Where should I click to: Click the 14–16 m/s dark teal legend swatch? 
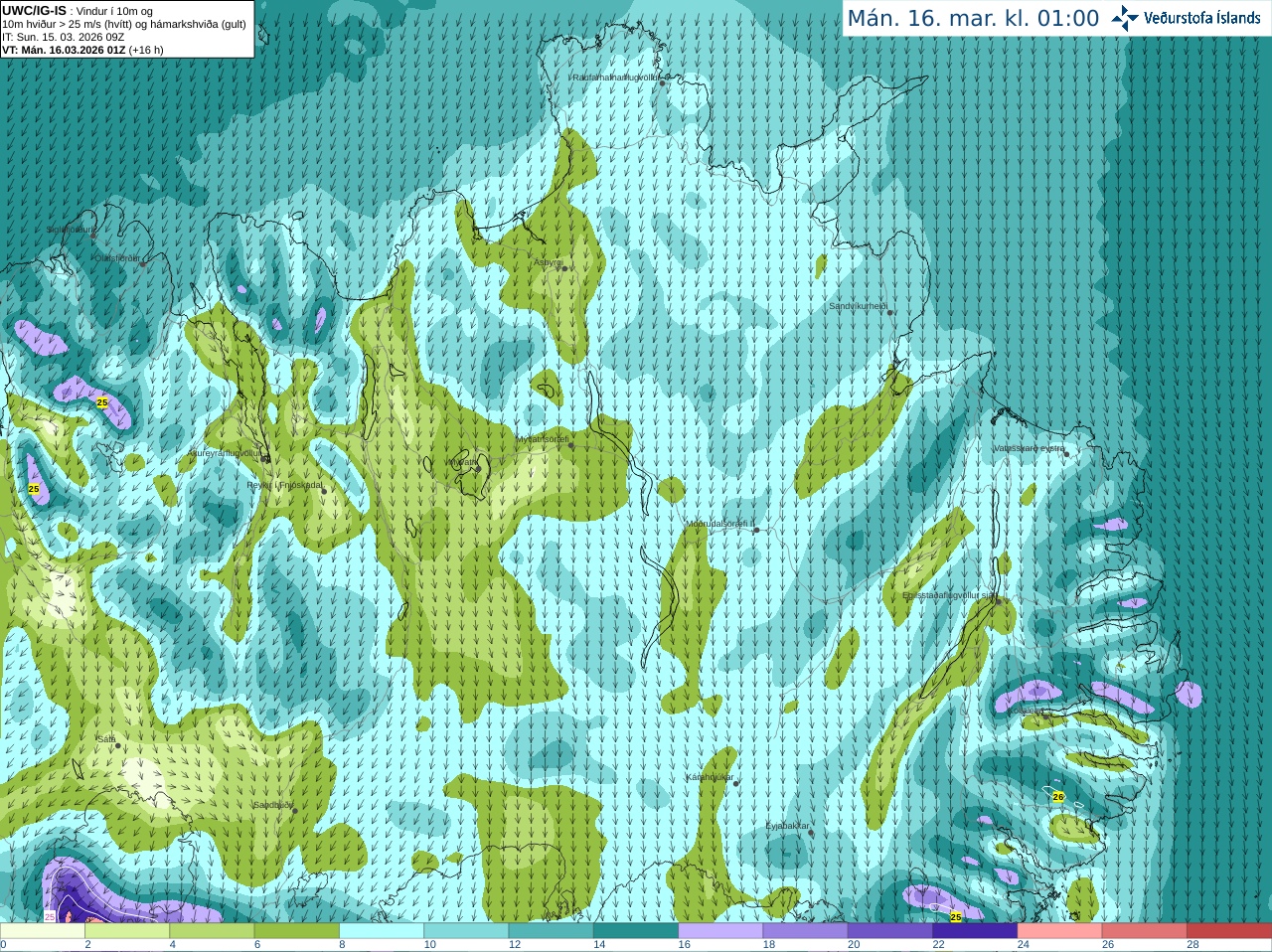(636, 931)
